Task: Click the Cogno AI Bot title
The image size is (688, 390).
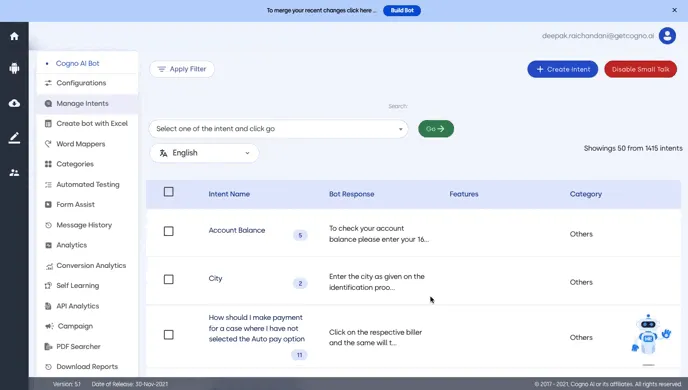Action: click(78, 63)
